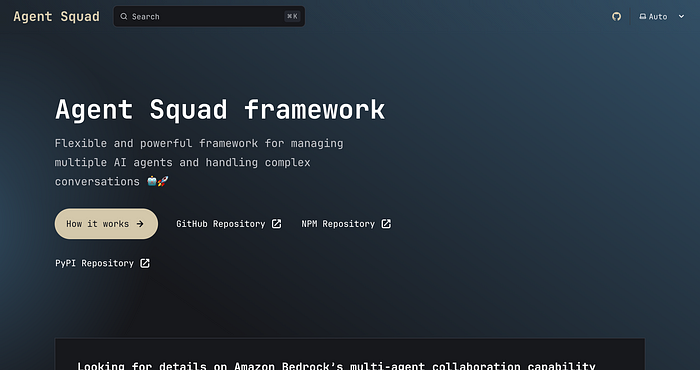Click the laptop icon beside Auto
This screenshot has height=370, width=700.
click(x=642, y=17)
